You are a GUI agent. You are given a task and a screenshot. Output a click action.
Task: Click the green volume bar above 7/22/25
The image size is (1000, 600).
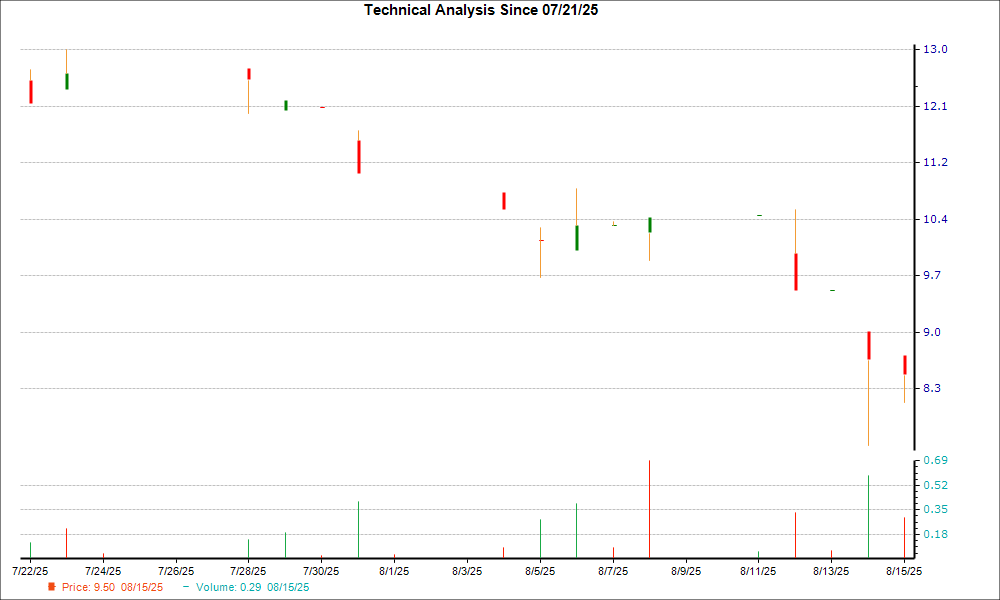click(30, 550)
